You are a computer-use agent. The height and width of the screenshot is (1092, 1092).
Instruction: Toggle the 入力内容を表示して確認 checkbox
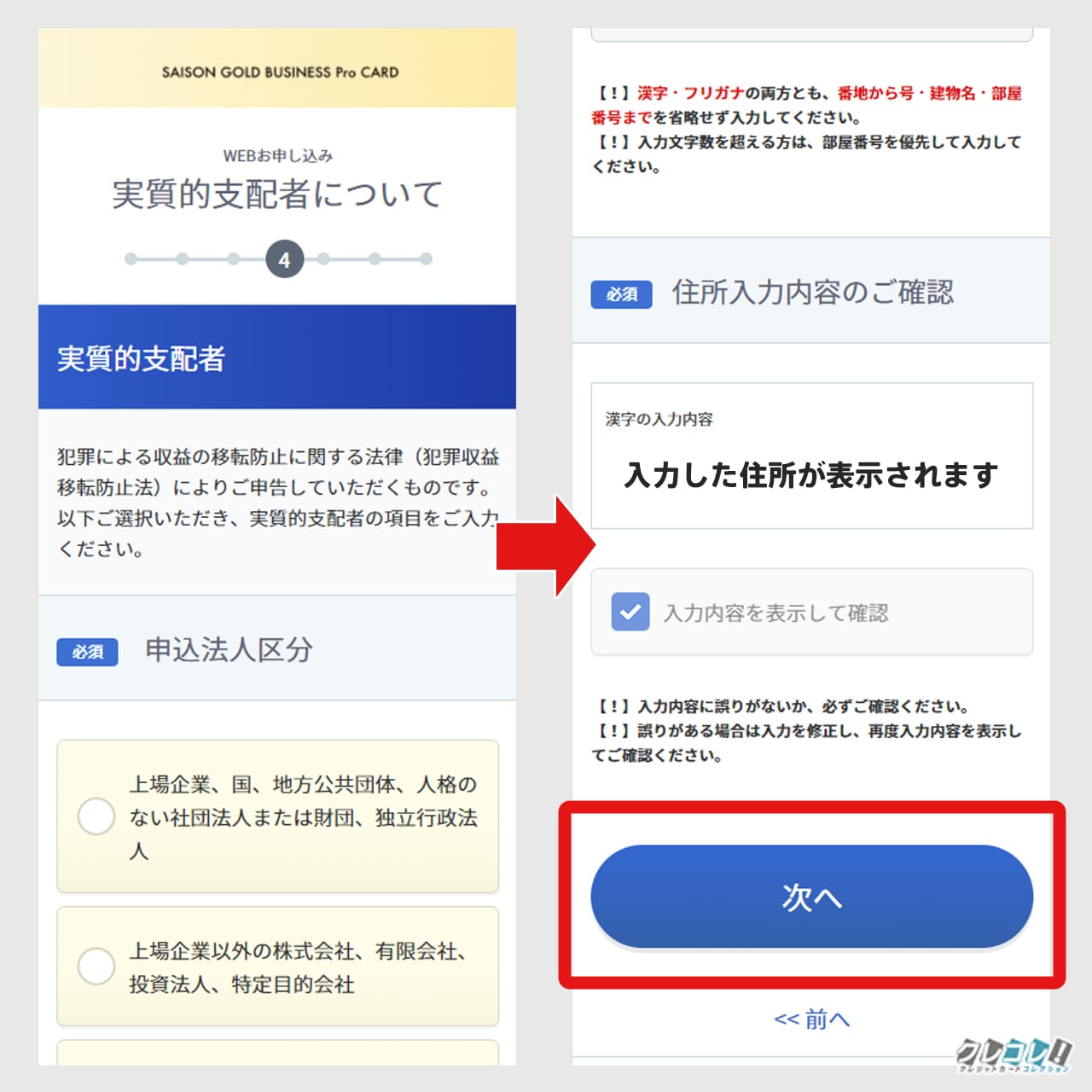(630, 612)
